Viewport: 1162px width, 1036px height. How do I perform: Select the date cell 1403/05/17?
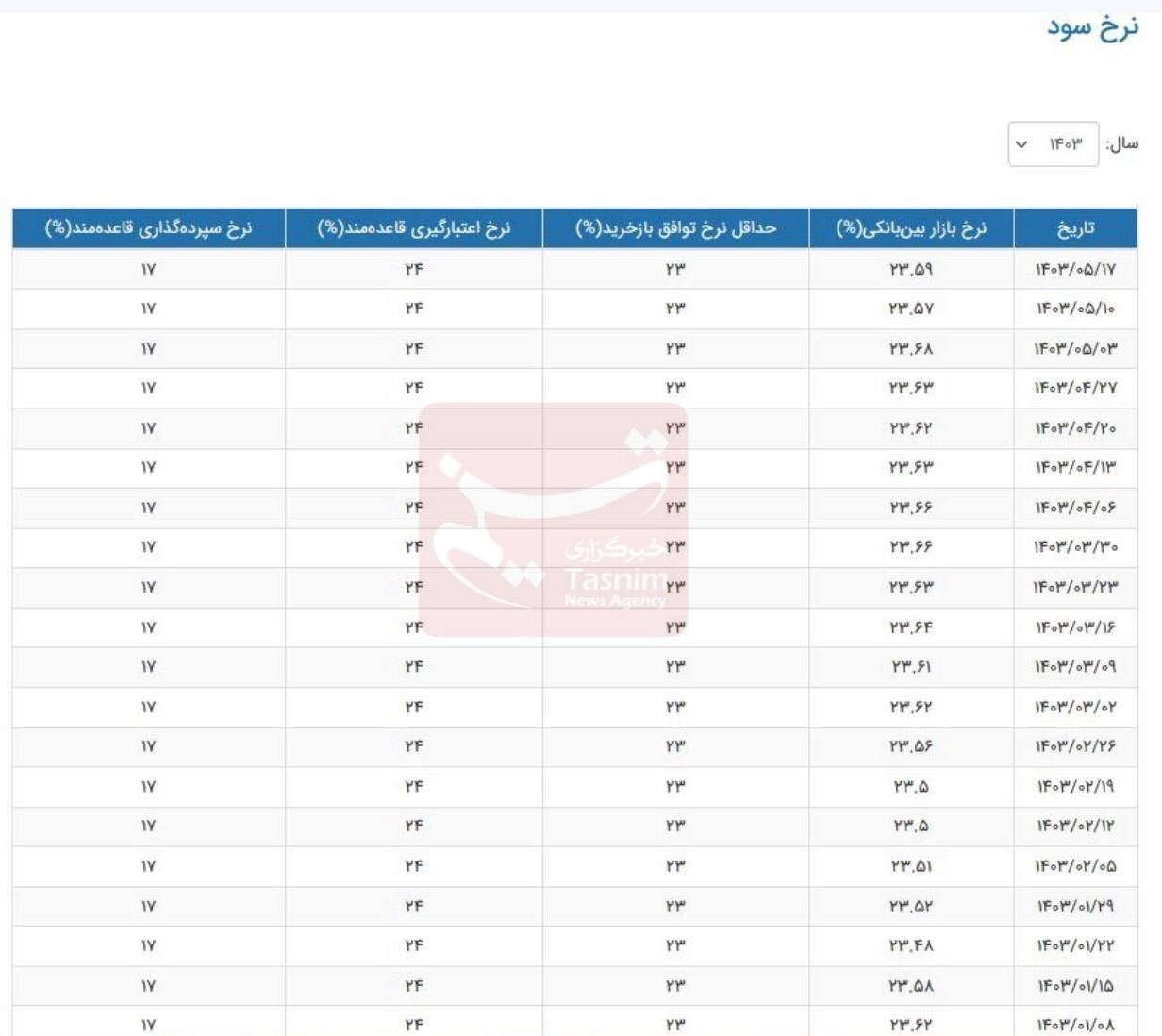coord(1075,270)
